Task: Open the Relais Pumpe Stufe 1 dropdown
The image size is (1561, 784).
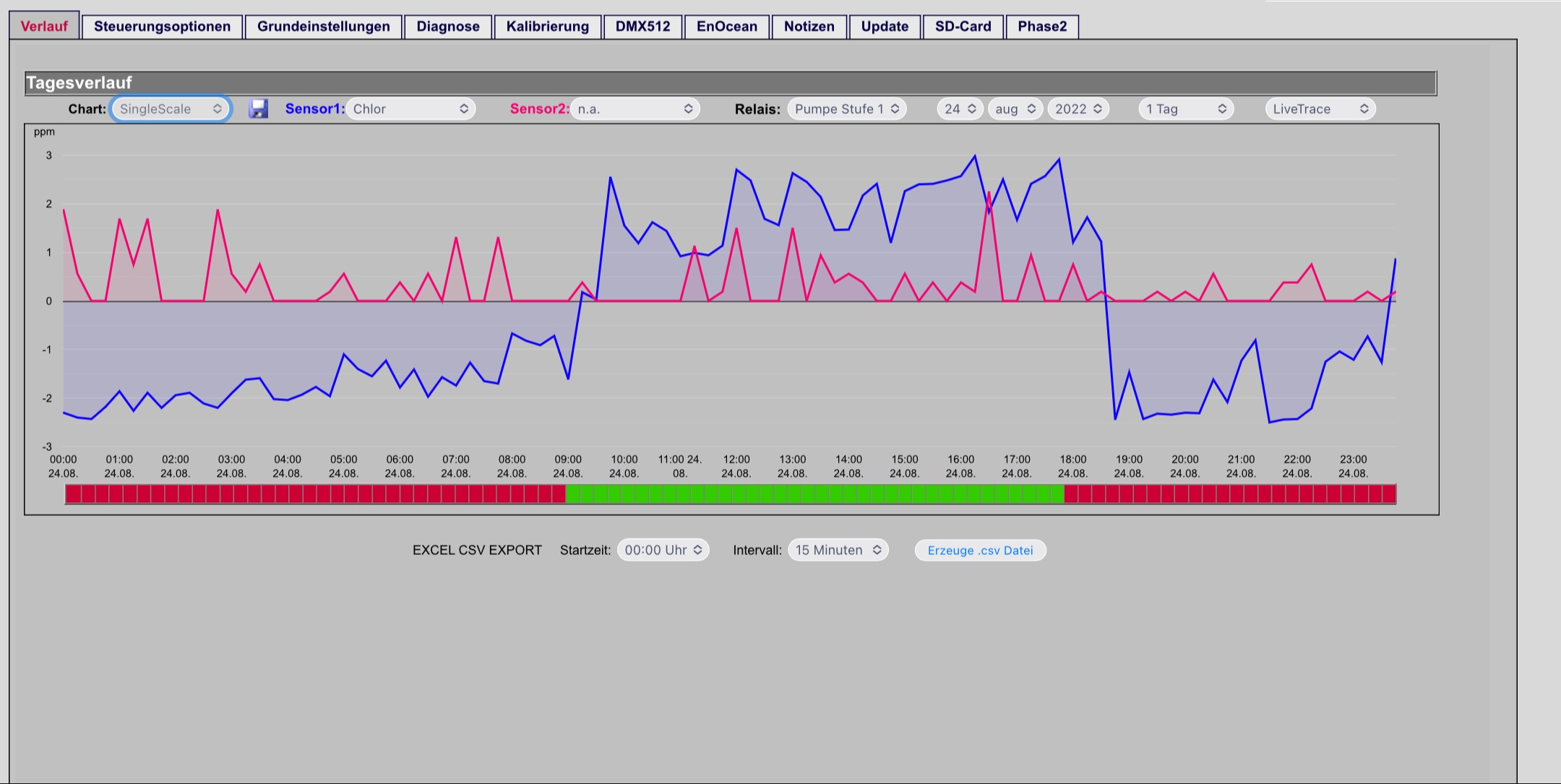Action: pyautogui.click(x=847, y=109)
